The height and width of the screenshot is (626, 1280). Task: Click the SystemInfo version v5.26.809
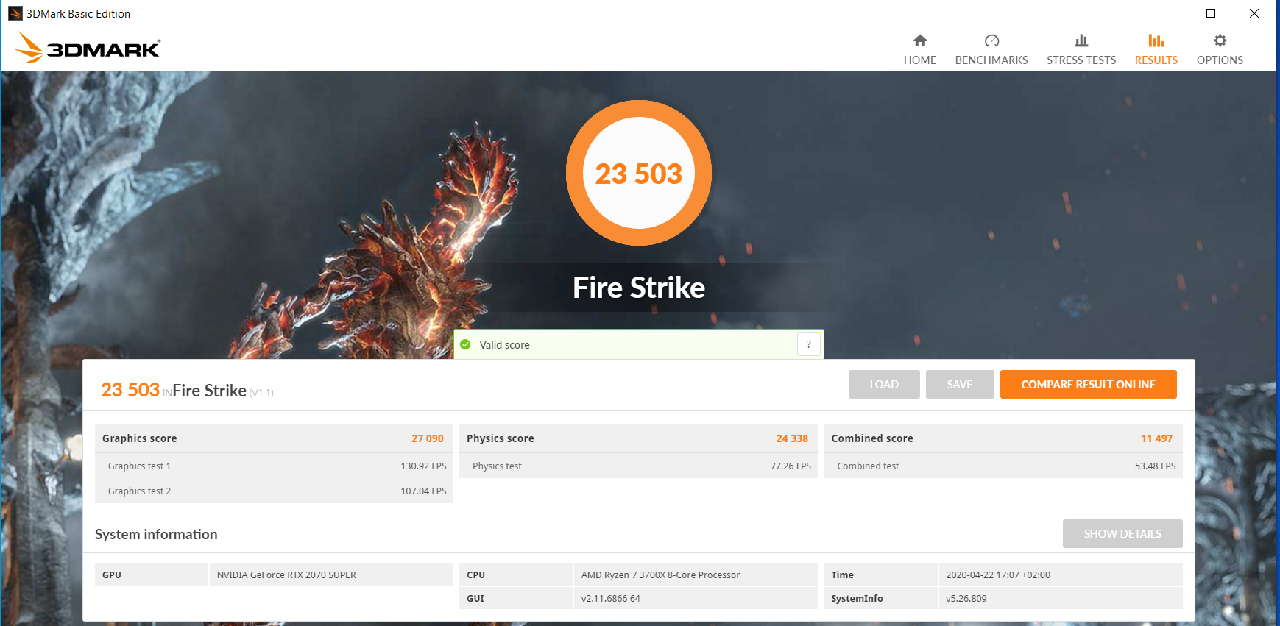tap(967, 598)
